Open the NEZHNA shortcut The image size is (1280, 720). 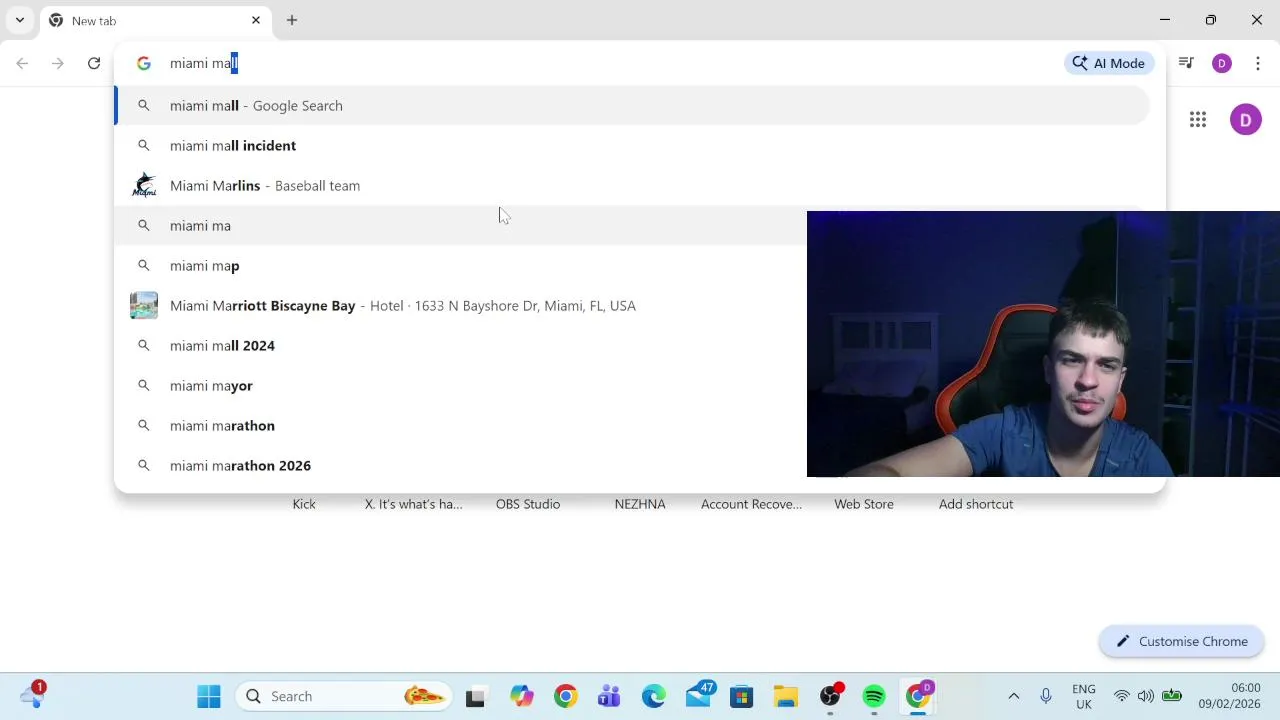640,504
